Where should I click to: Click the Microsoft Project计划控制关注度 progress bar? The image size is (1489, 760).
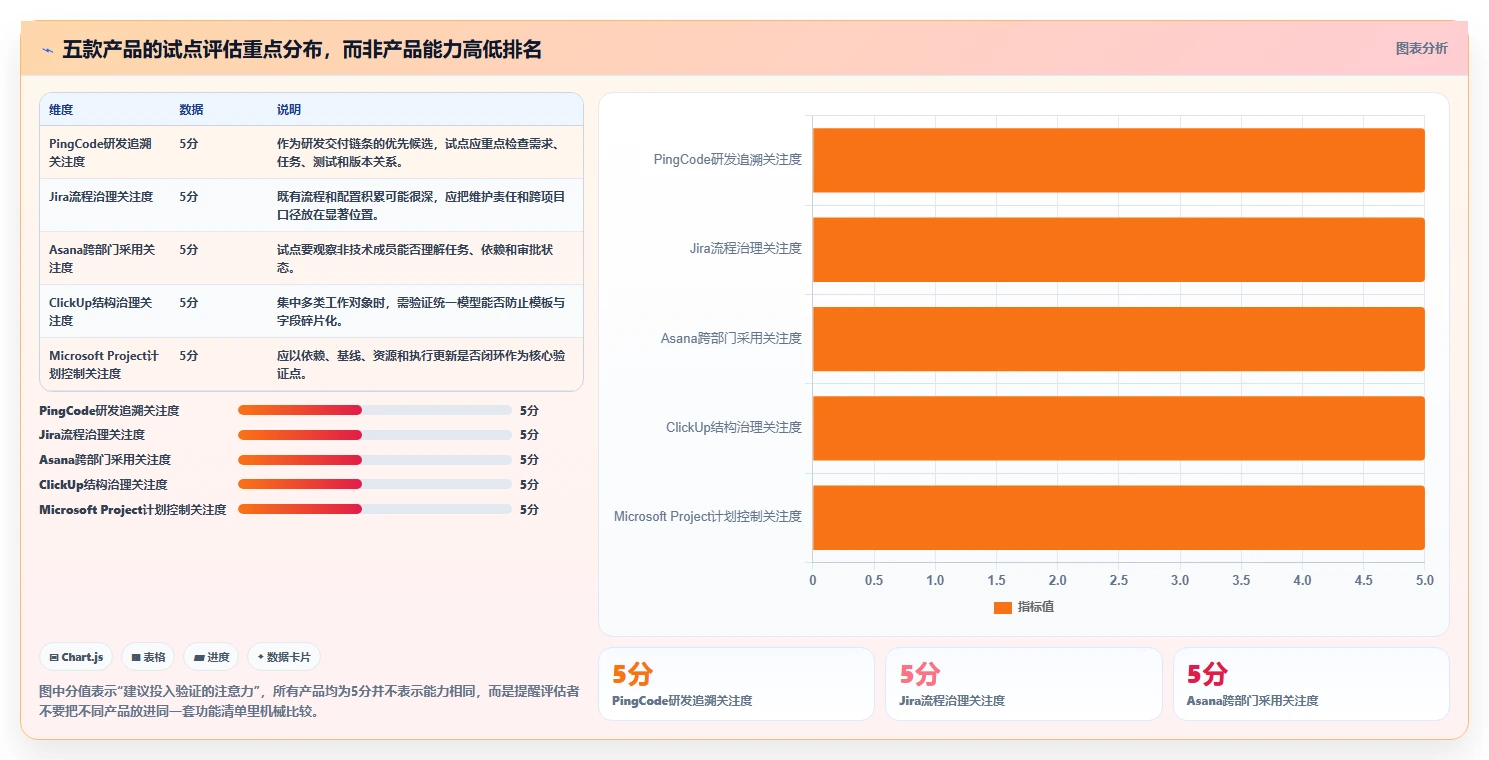(x=375, y=509)
